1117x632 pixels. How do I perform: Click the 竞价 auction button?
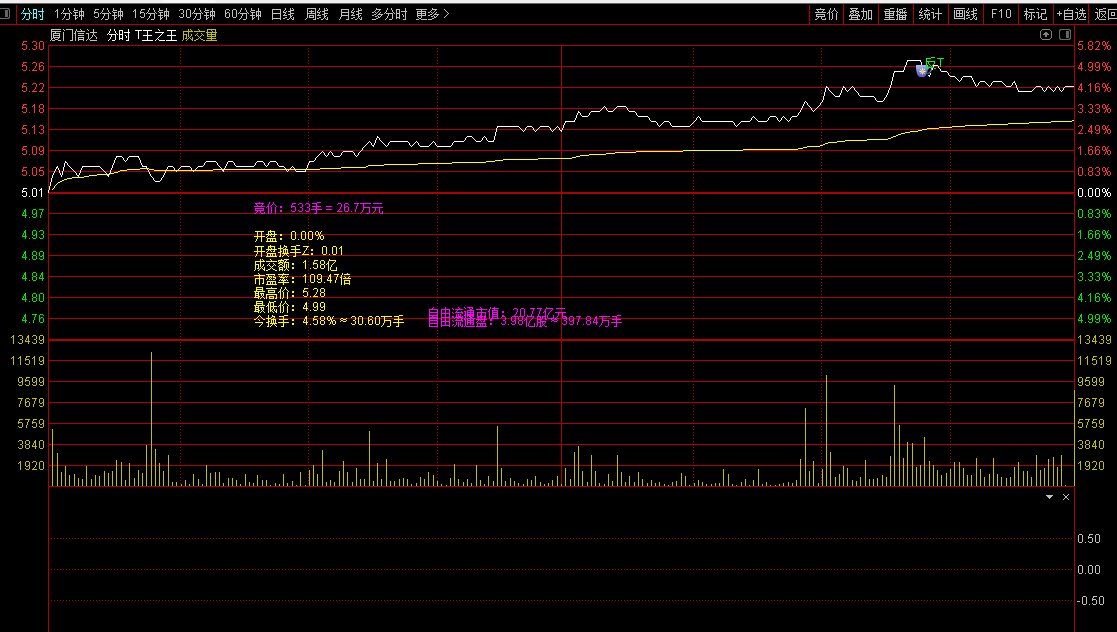click(826, 14)
